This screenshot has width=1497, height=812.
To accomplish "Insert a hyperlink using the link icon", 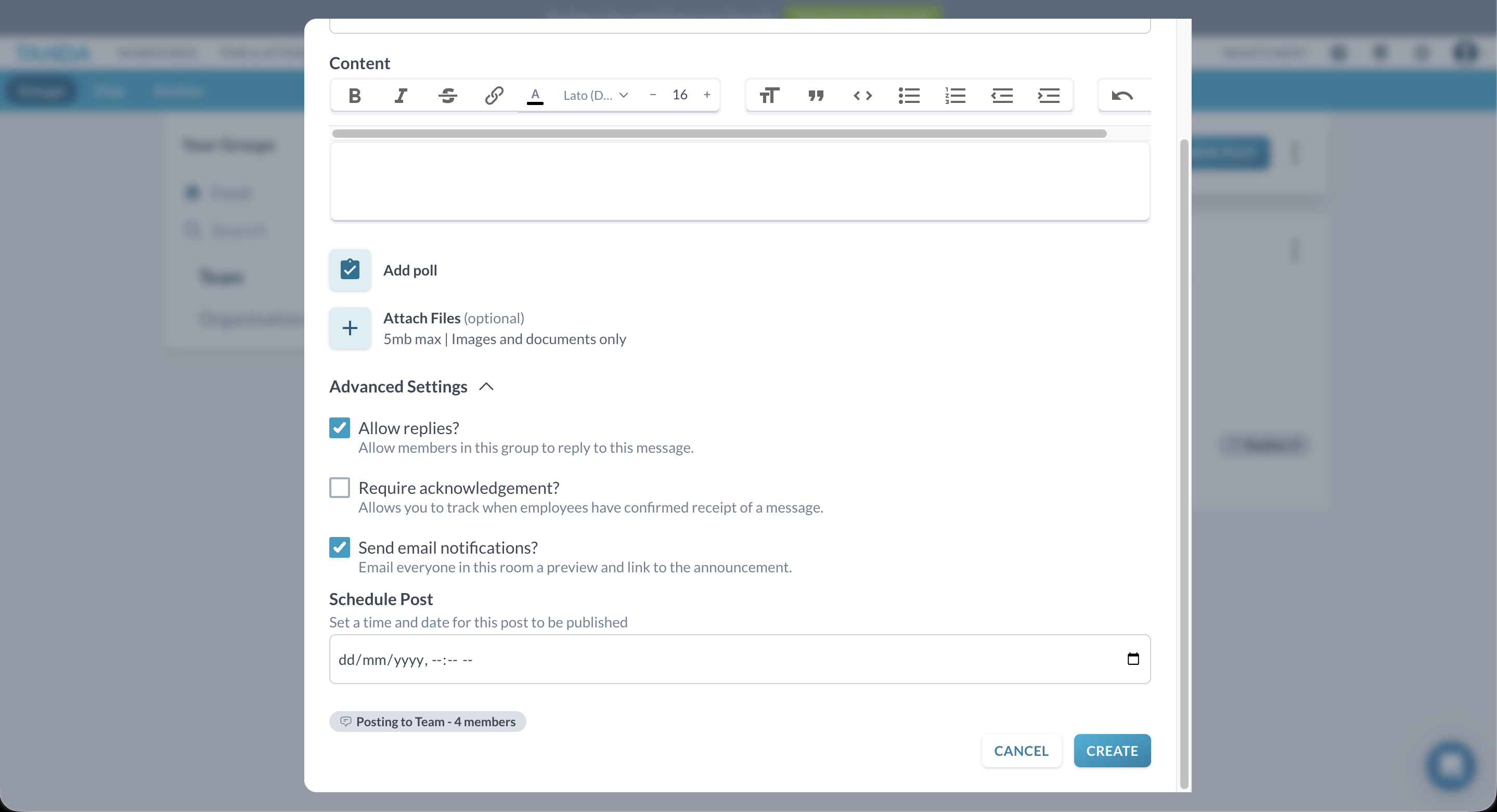I will 494,95.
